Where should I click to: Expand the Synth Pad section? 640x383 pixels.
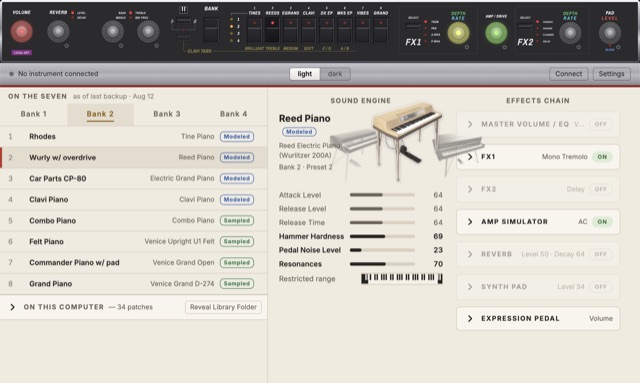click(470, 287)
